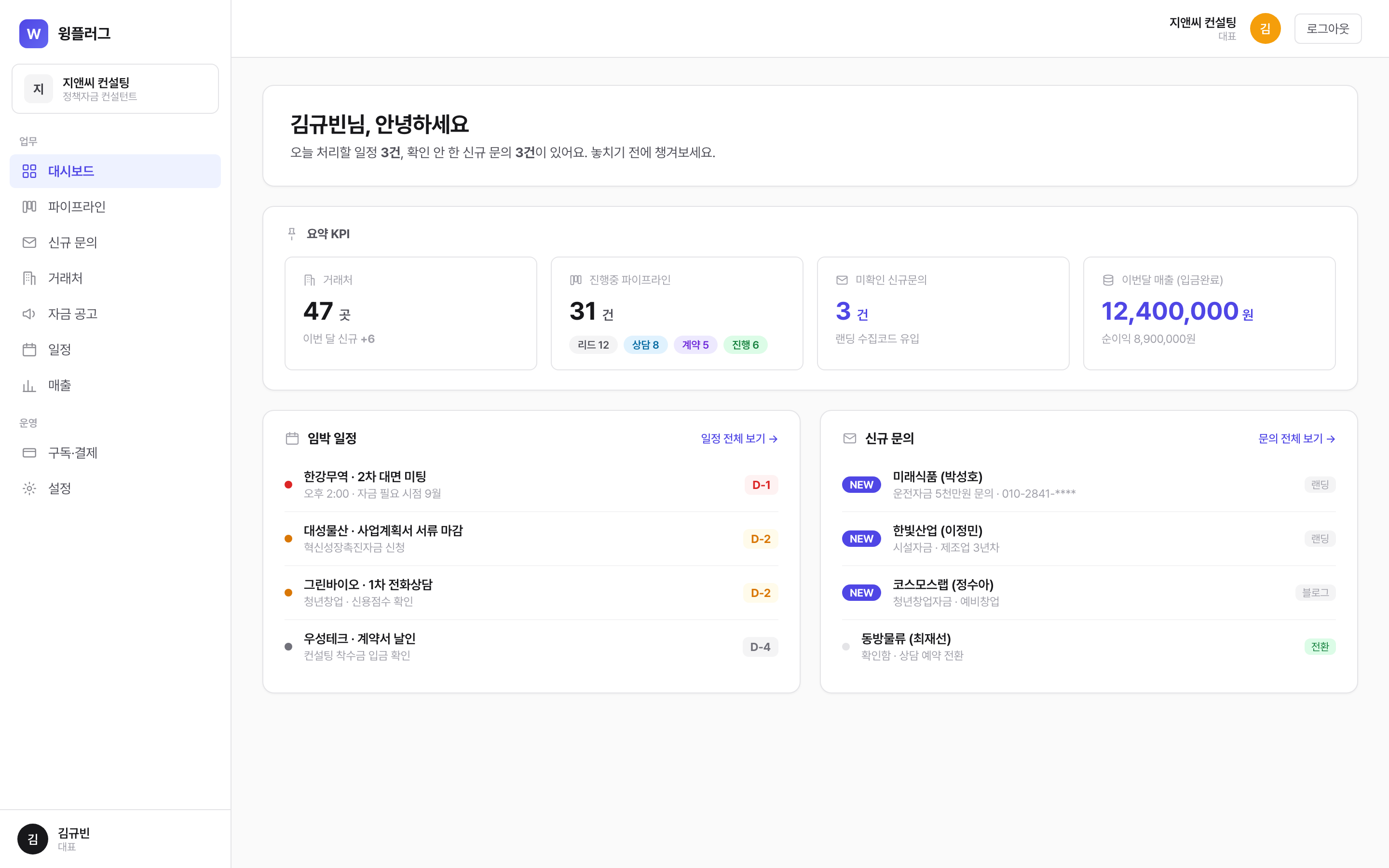Click the calendar icon beside 임박 일정
Viewport: 1389px width, 868px height.
(x=292, y=439)
